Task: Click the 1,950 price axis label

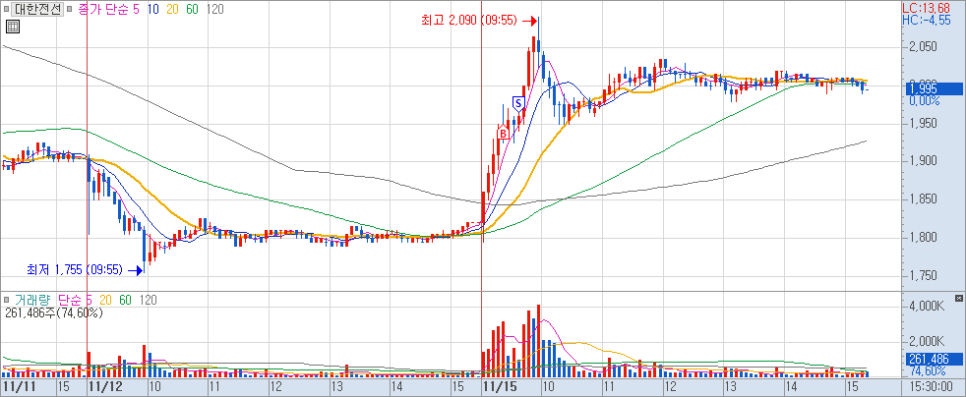Action: coord(923,123)
